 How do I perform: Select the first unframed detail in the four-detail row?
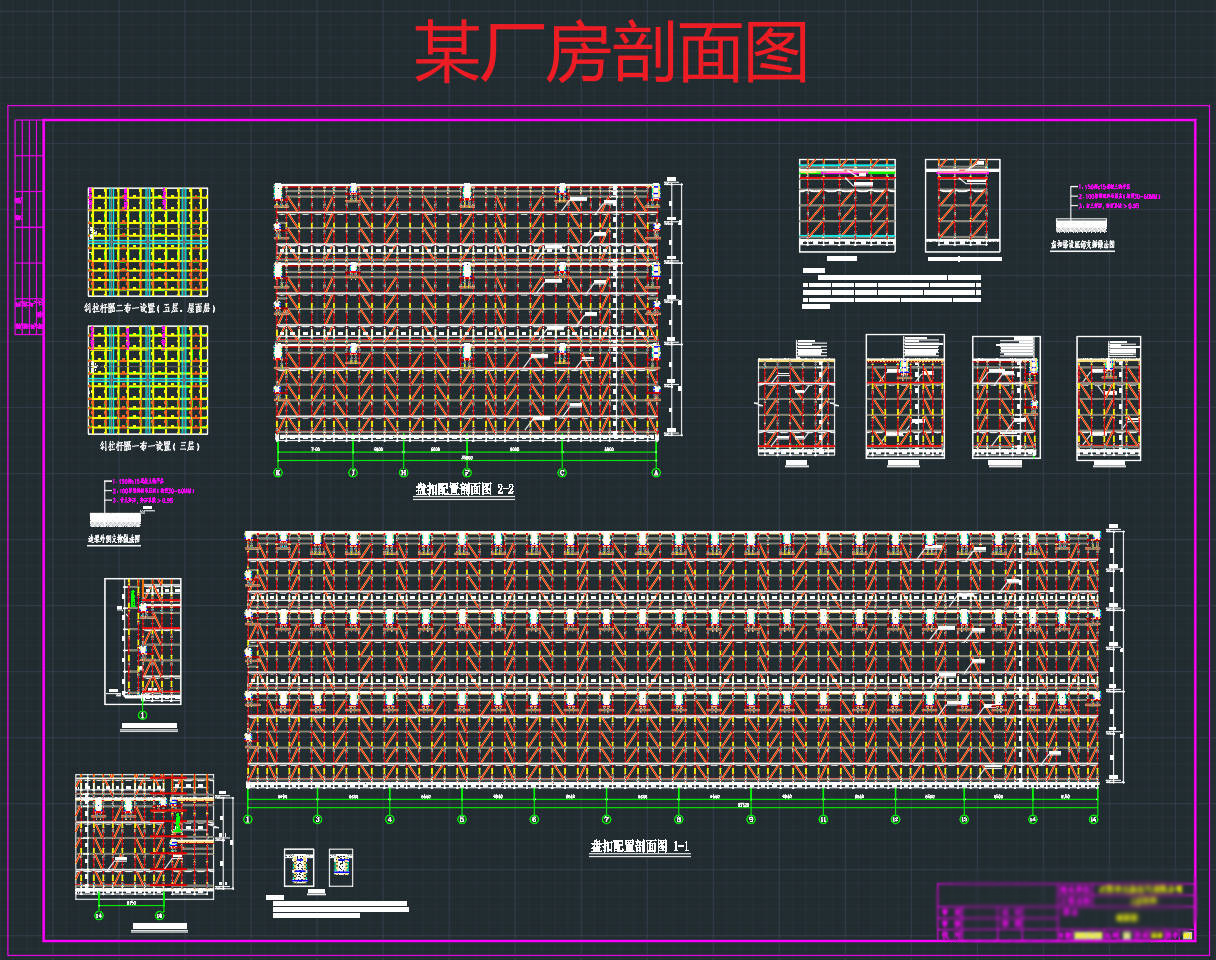tap(796, 406)
